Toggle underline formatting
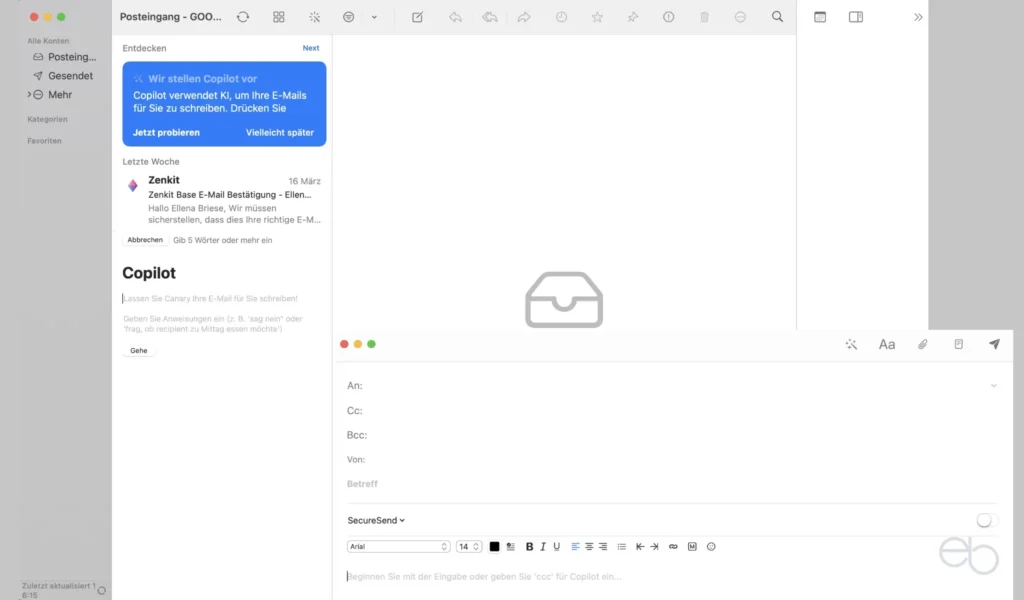Screen dimensions: 1024x600 556,546
